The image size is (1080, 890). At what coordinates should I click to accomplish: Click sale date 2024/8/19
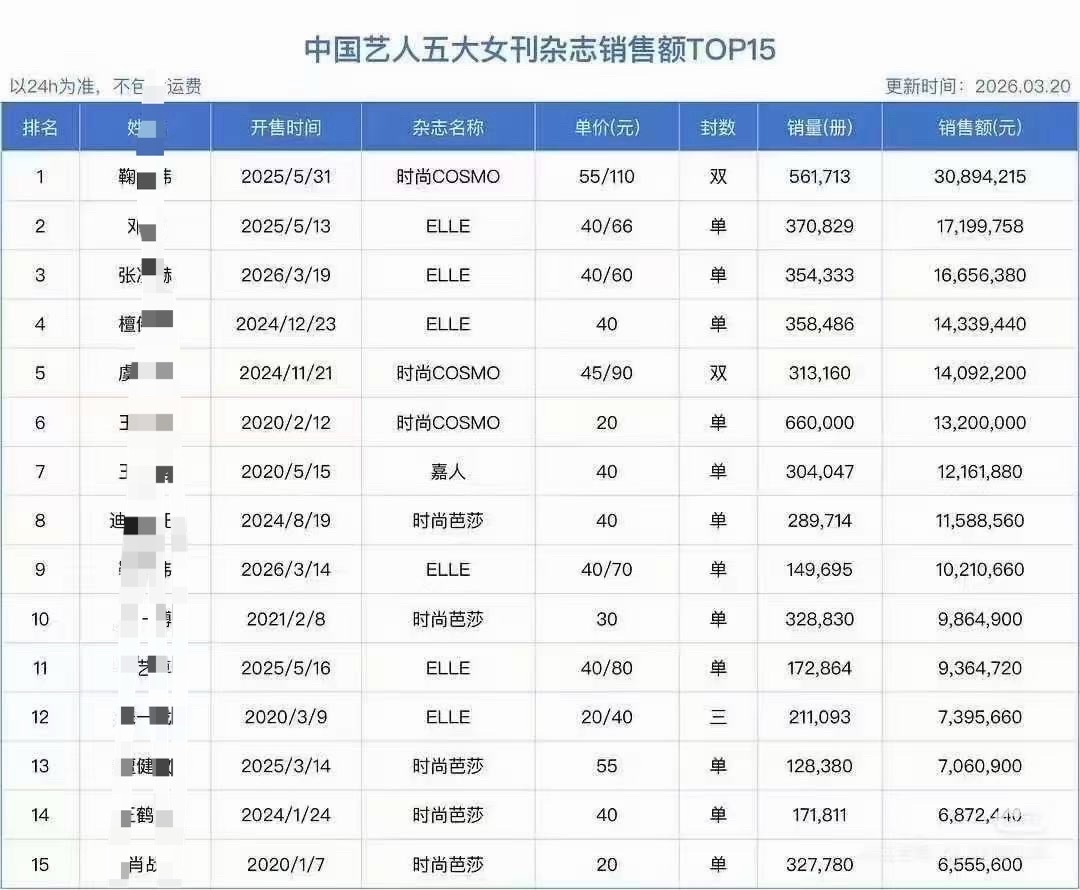286,520
